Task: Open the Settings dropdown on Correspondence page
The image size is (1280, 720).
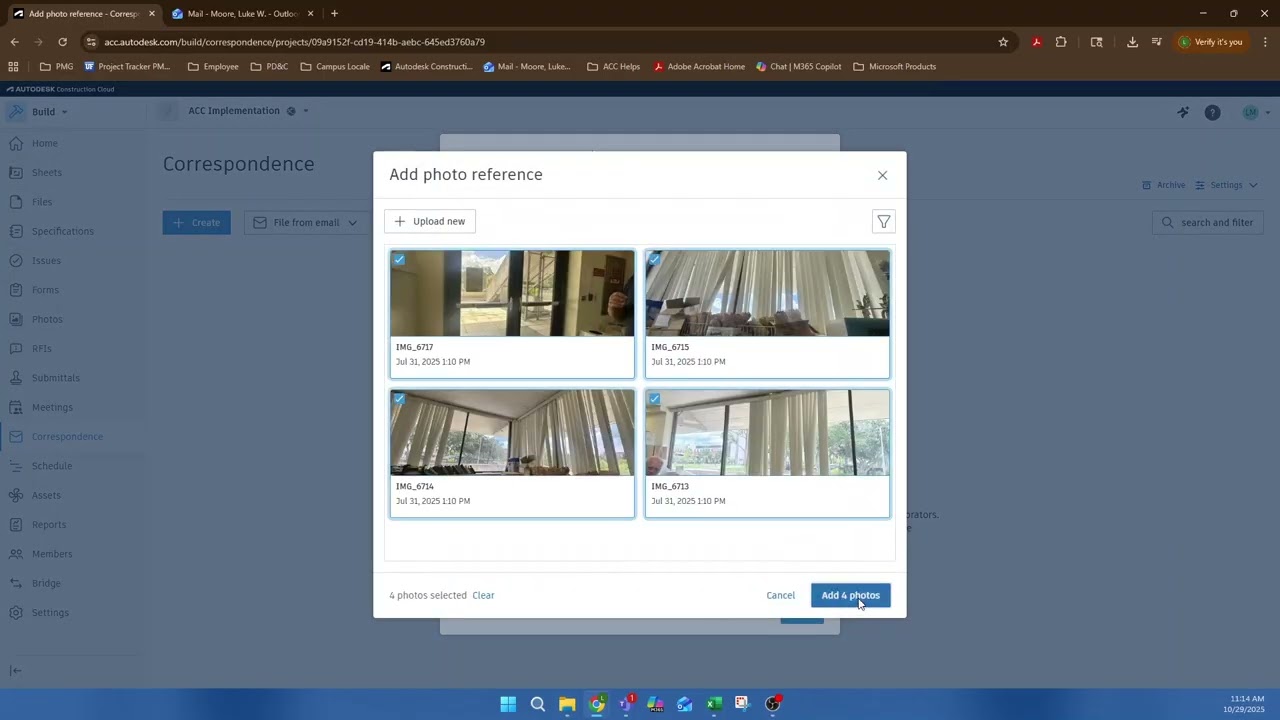Action: (1226, 185)
